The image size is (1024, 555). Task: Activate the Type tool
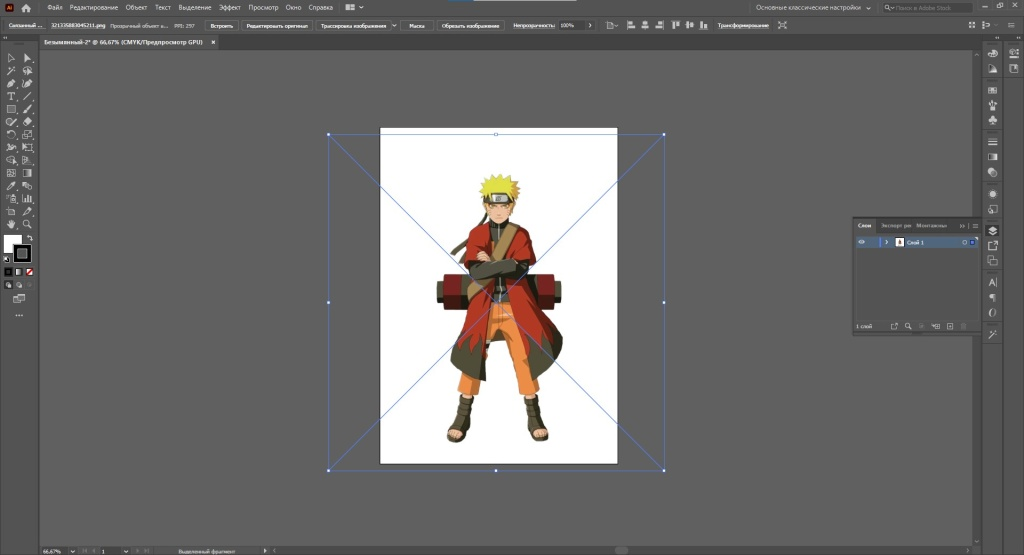click(x=11, y=96)
